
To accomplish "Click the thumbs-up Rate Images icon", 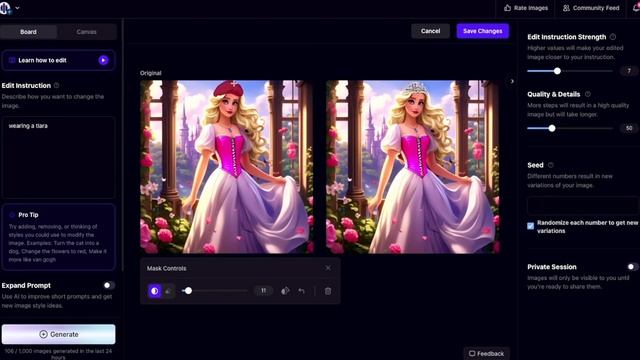I will pyautogui.click(x=507, y=8).
